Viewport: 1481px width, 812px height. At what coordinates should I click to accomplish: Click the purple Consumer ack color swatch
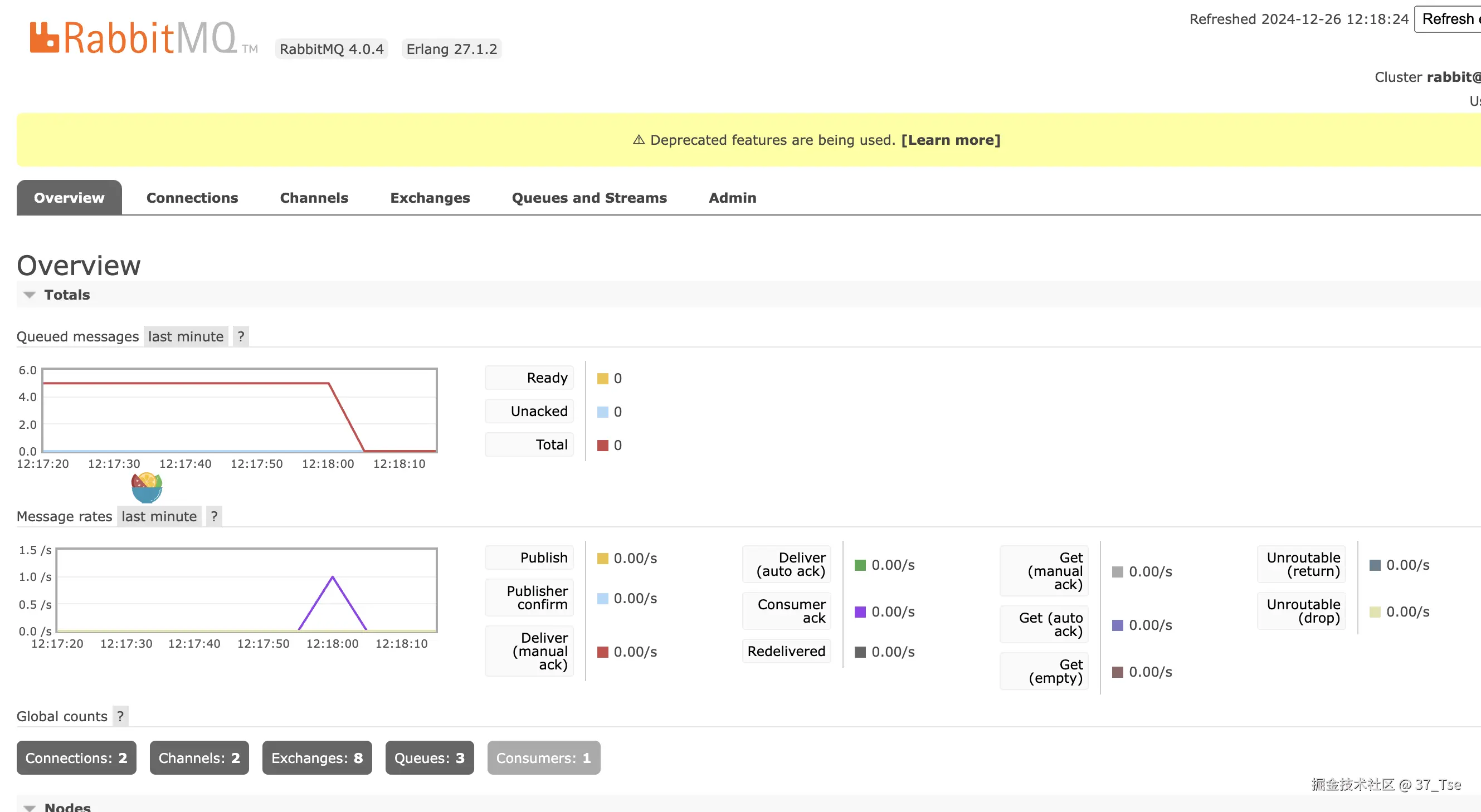(x=860, y=612)
